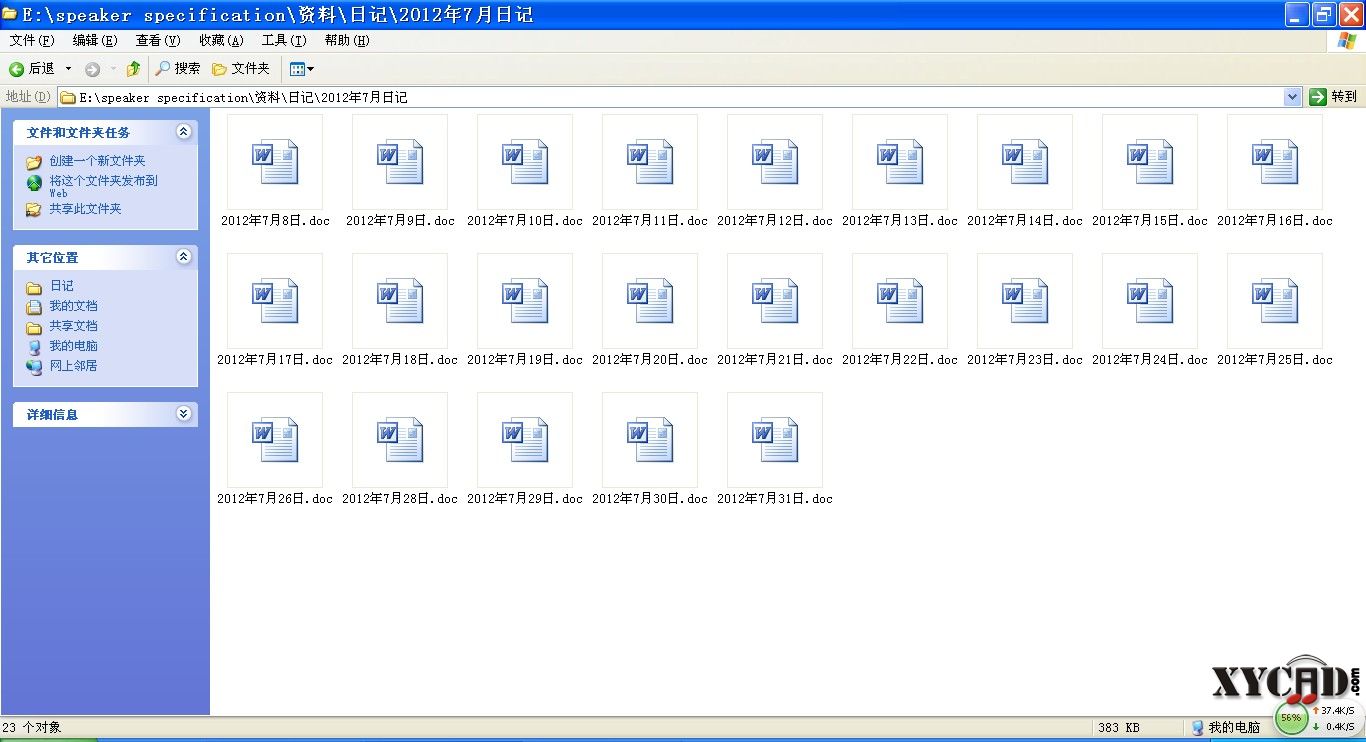The image size is (1366, 742).
Task: Click the 2012年7月25日.doc Word icon
Action: [1275, 301]
